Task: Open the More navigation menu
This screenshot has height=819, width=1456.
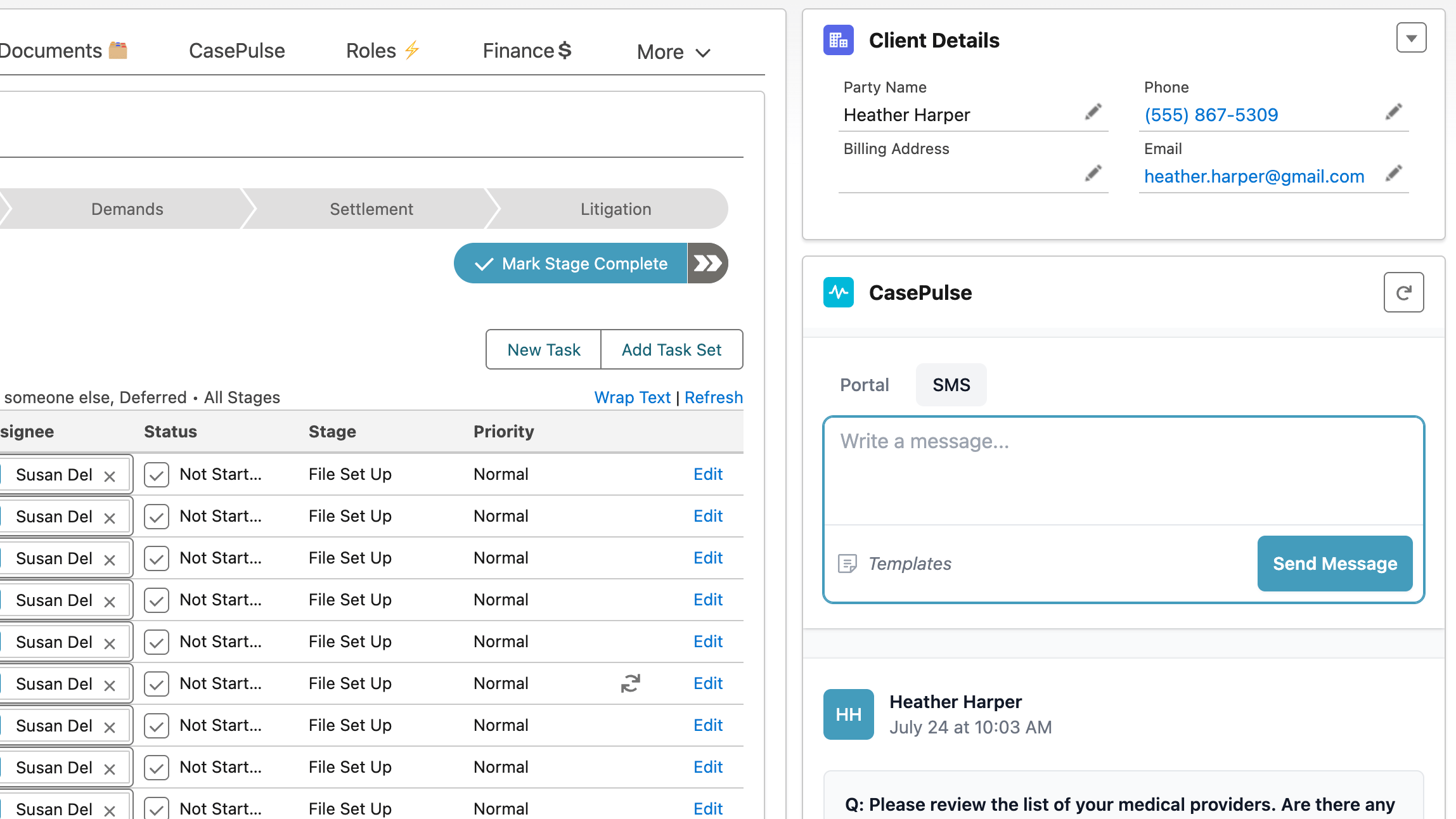Action: pos(673,52)
